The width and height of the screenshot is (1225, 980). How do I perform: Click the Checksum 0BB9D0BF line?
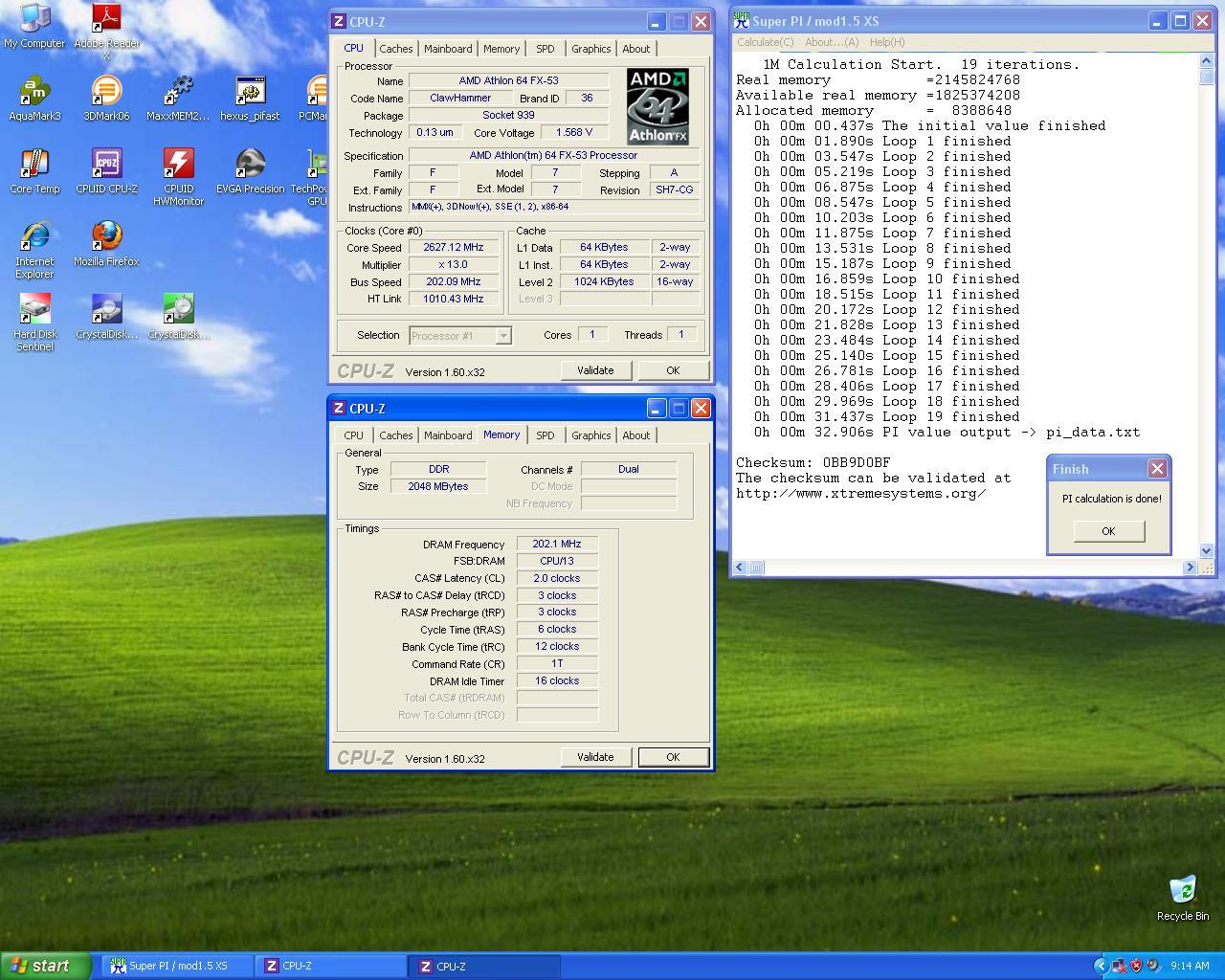[x=813, y=462]
